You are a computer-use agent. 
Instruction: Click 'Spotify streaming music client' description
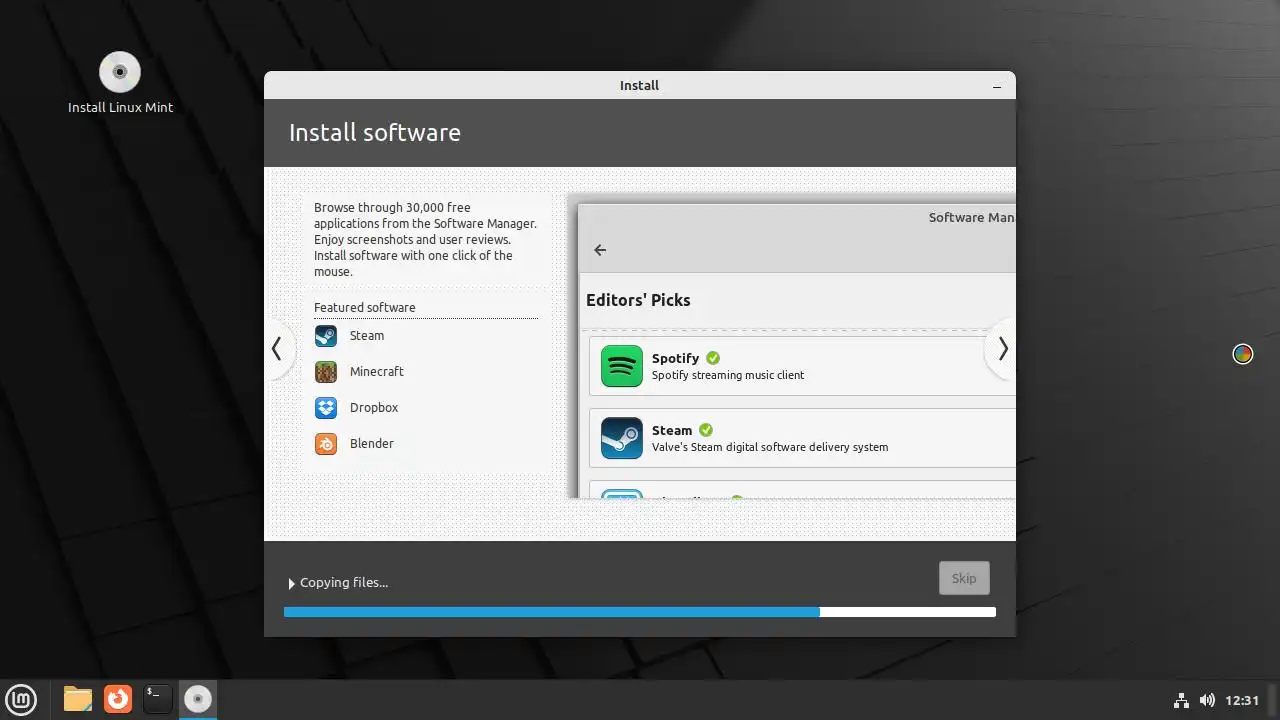[x=728, y=375]
